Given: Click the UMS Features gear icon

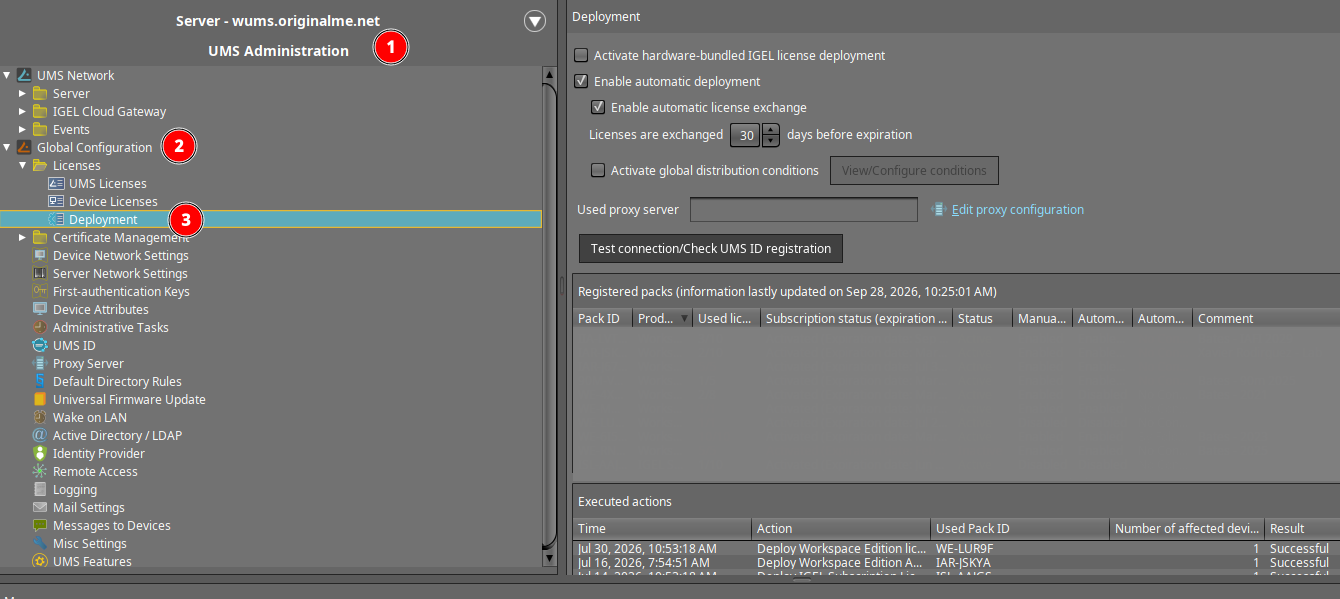Looking at the screenshot, I should (x=40, y=562).
